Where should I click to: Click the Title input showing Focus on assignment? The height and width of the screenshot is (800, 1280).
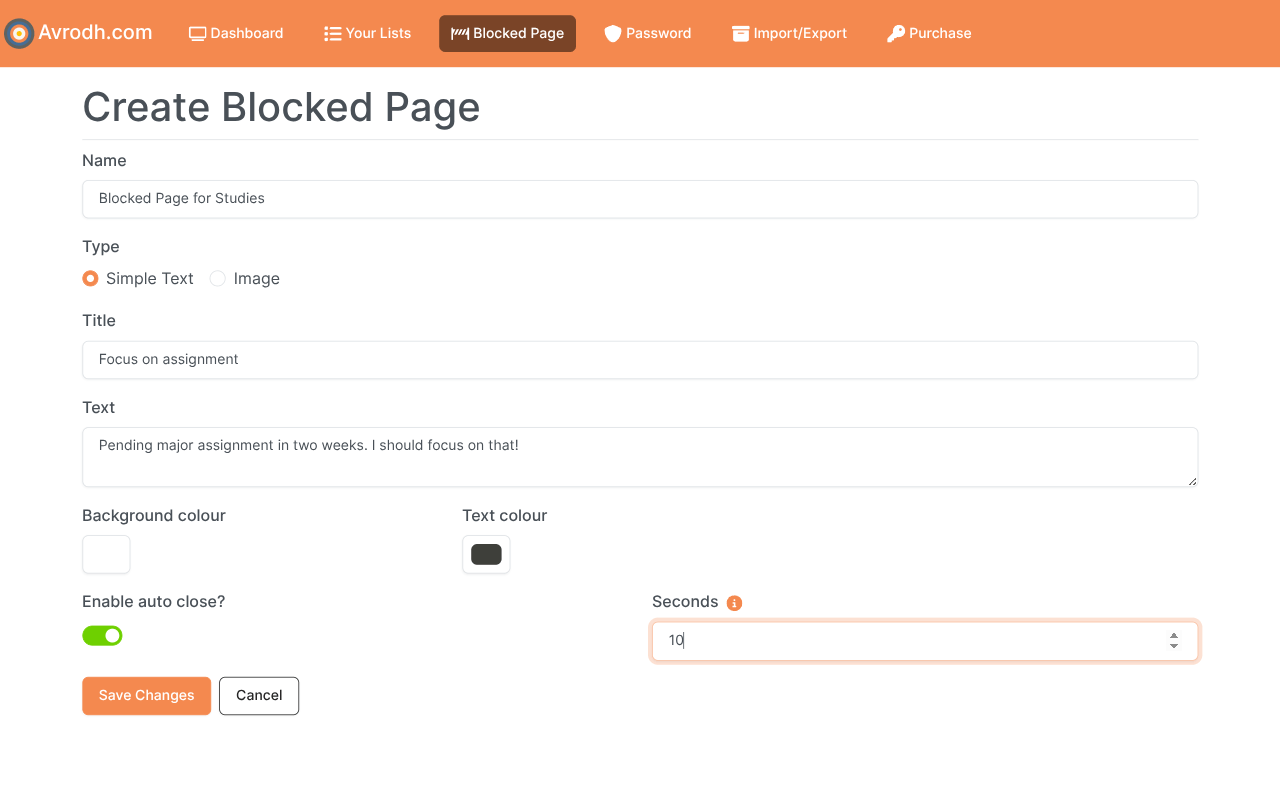coord(640,360)
